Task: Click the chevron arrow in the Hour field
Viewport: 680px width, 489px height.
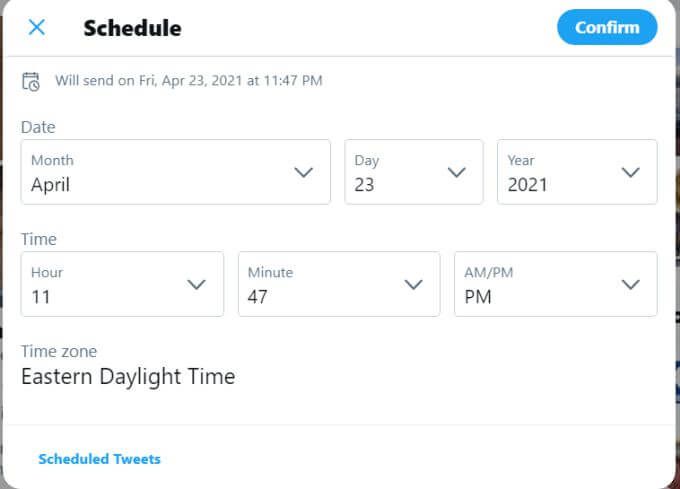Action: pos(196,284)
